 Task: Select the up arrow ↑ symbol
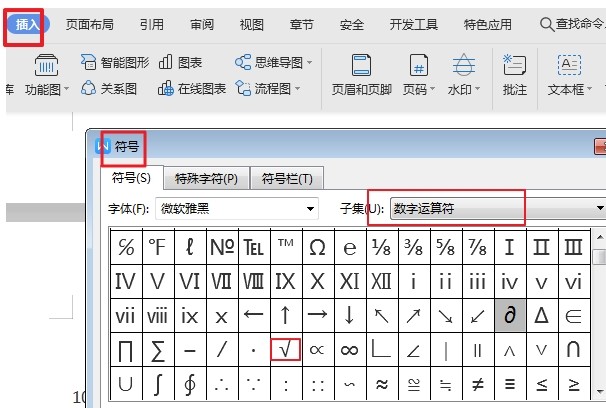pos(286,315)
